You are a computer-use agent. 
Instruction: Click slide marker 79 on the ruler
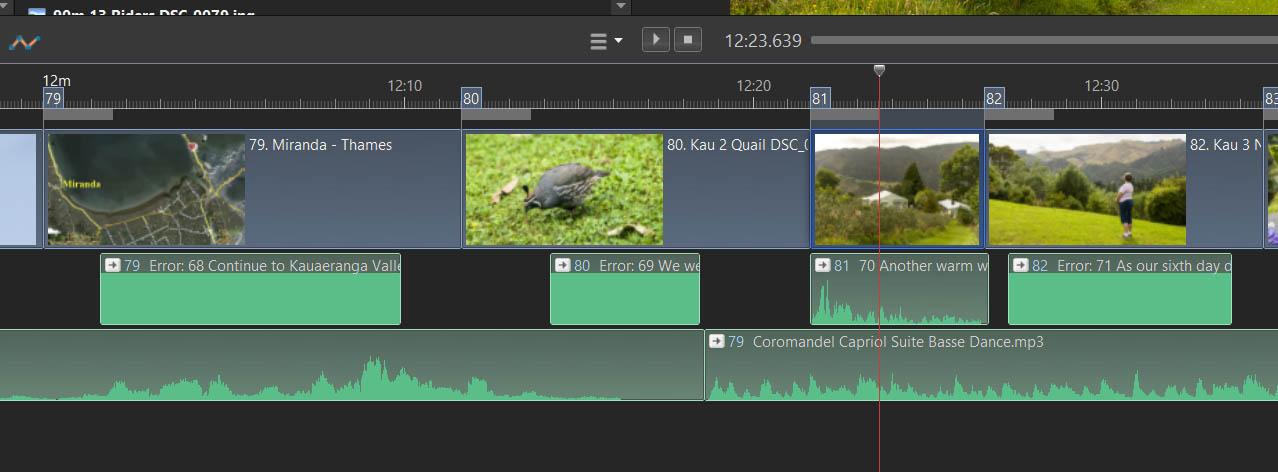tap(53, 98)
